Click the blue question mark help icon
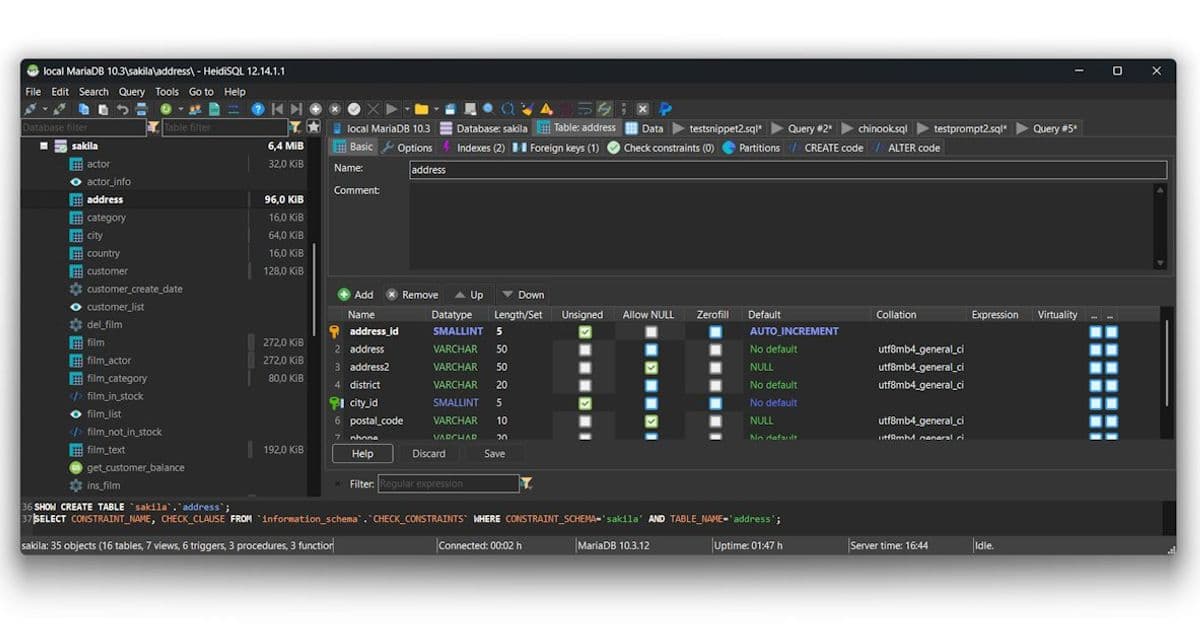 click(258, 109)
